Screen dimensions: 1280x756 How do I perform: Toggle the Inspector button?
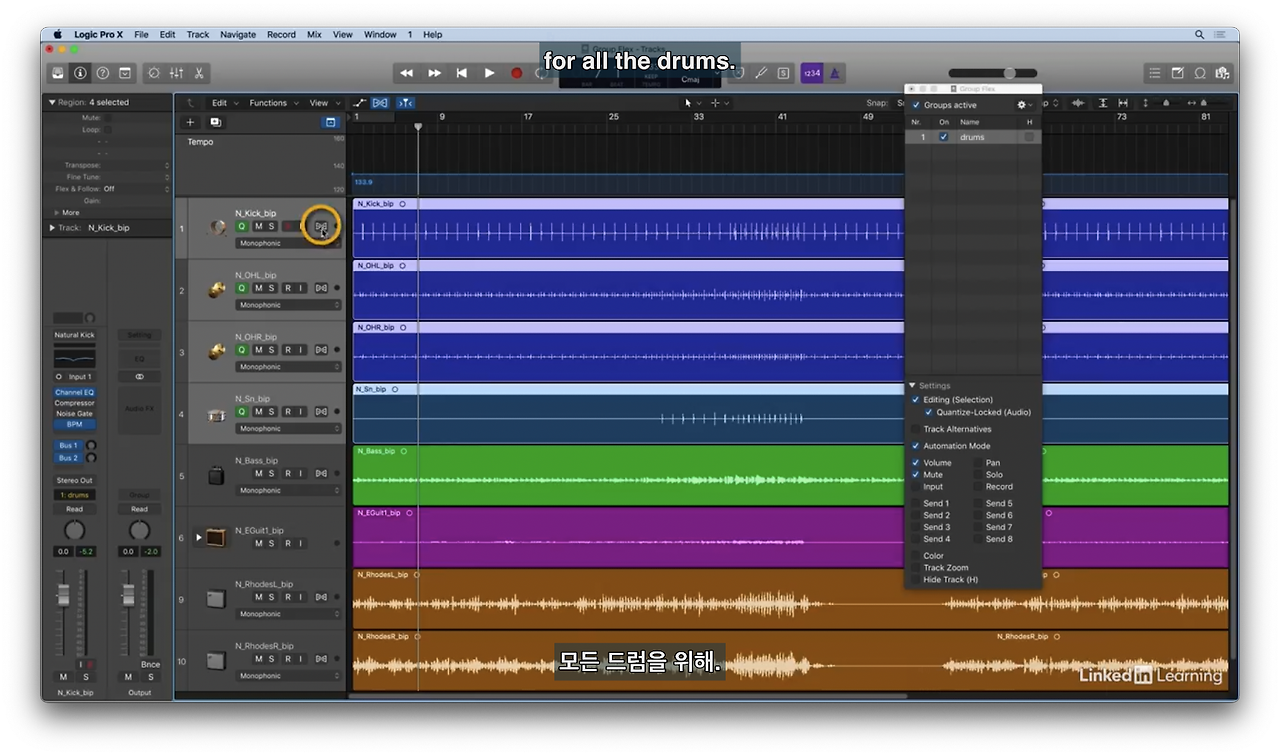click(80, 73)
